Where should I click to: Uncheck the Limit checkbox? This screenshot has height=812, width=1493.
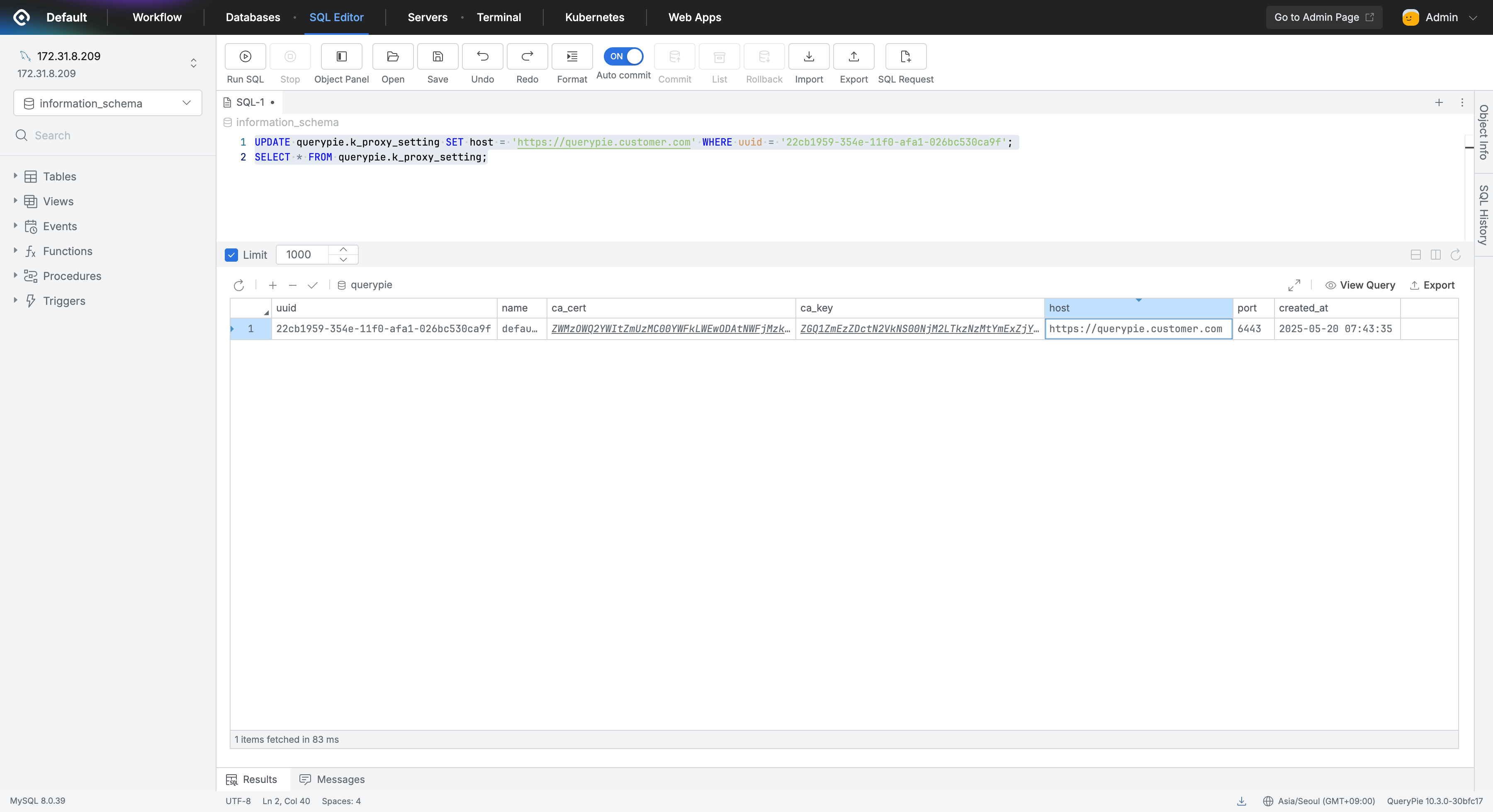(x=231, y=255)
